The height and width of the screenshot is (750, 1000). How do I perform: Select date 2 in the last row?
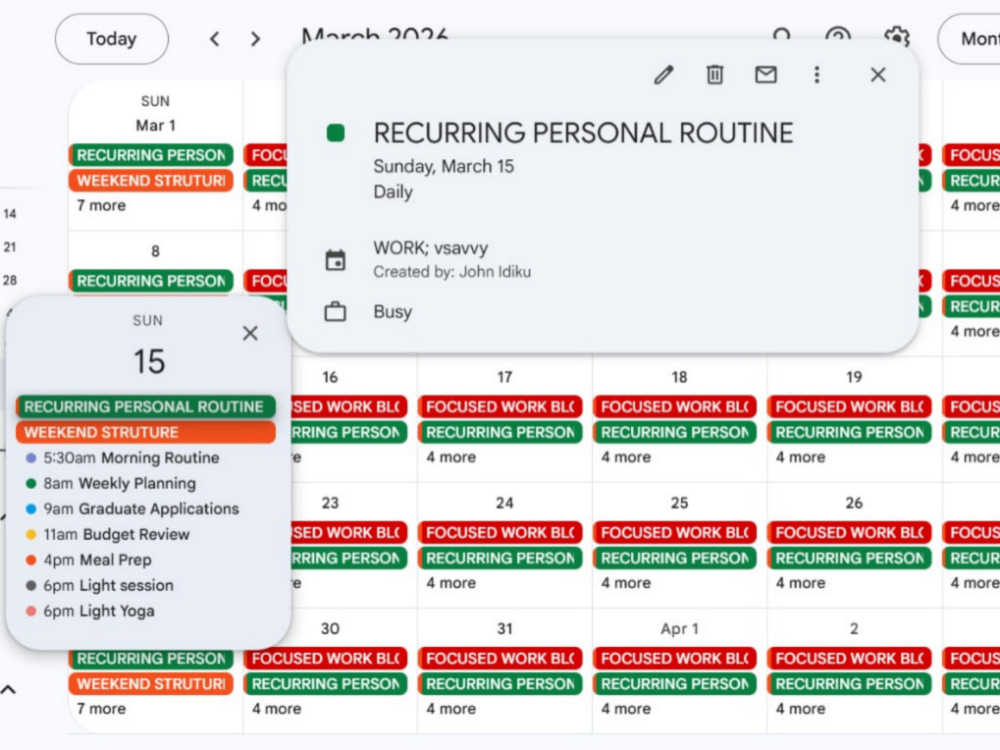854,629
